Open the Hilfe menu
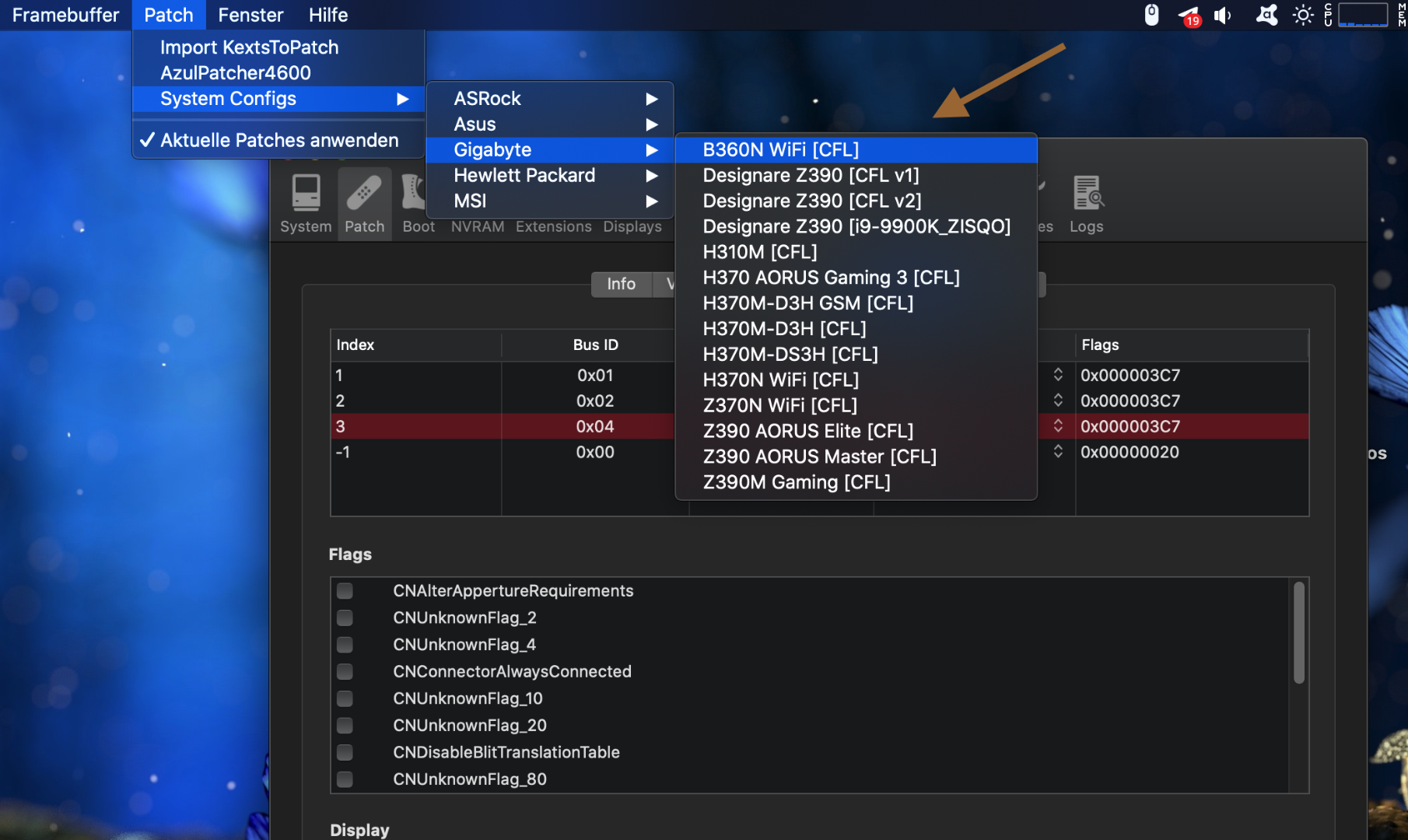The image size is (1408, 840). pyautogui.click(x=328, y=15)
